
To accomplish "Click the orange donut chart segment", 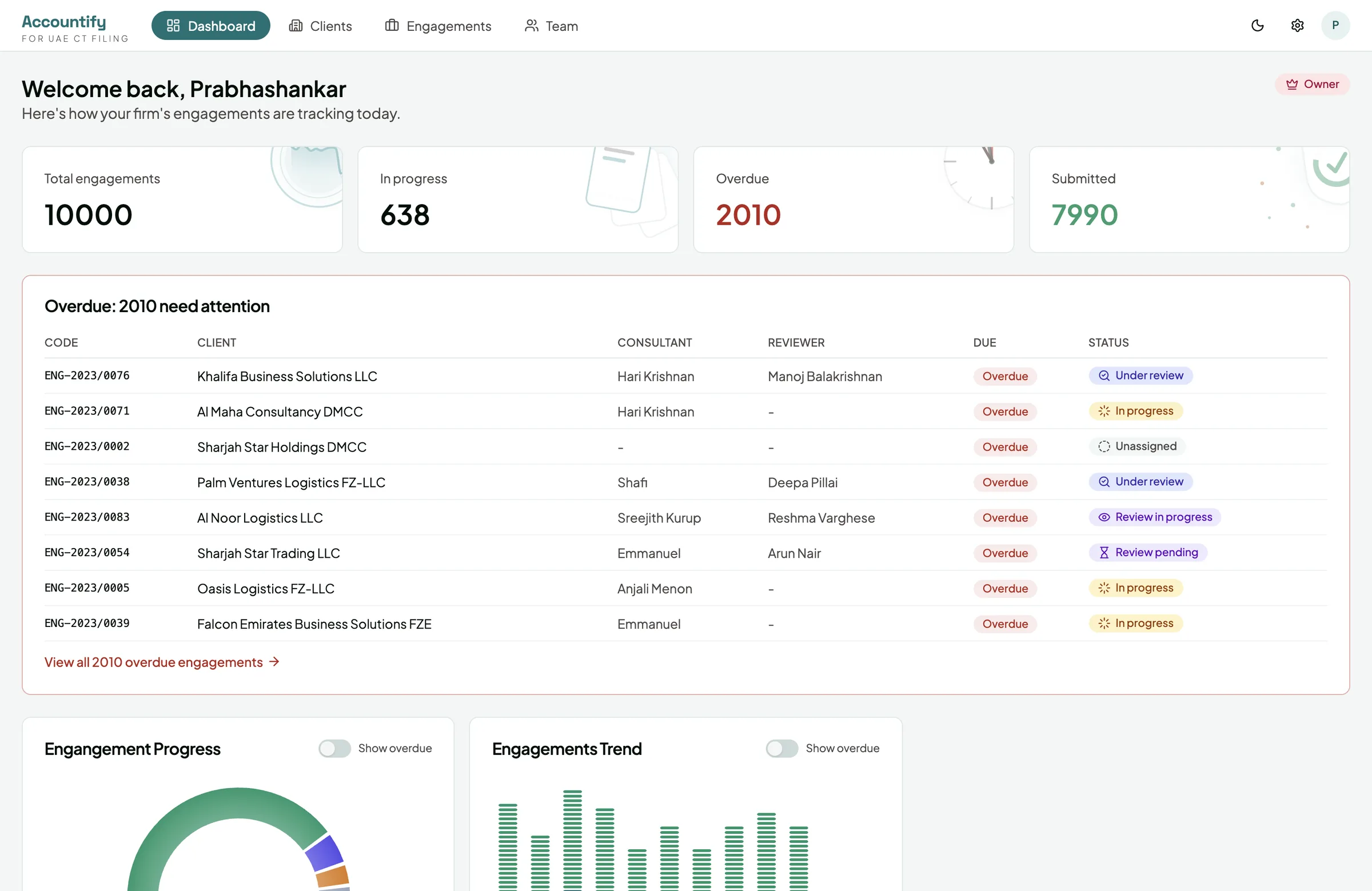I will (333, 877).
